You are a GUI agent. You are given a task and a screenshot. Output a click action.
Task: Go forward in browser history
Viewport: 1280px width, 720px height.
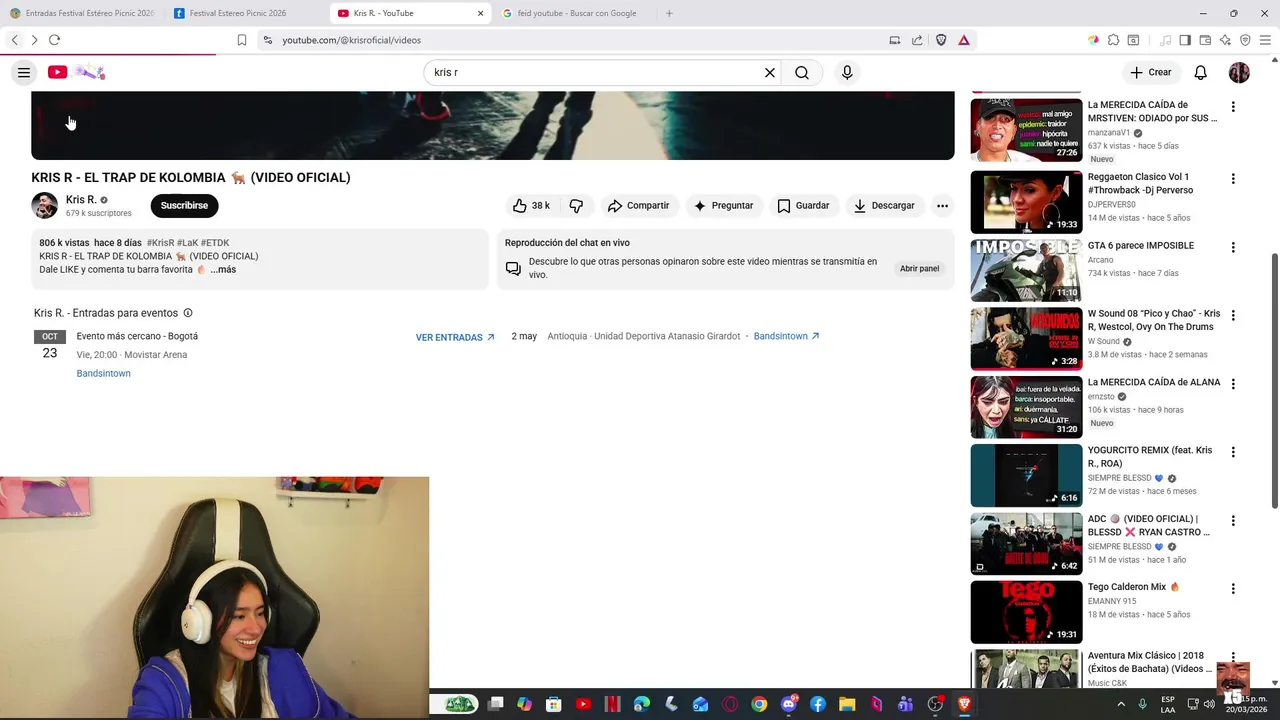click(x=34, y=40)
